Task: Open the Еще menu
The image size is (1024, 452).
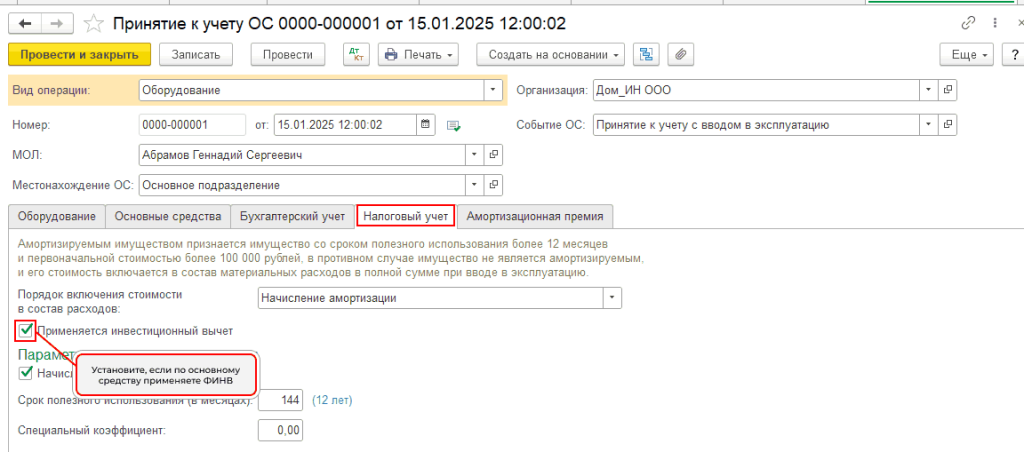Action: [967, 55]
